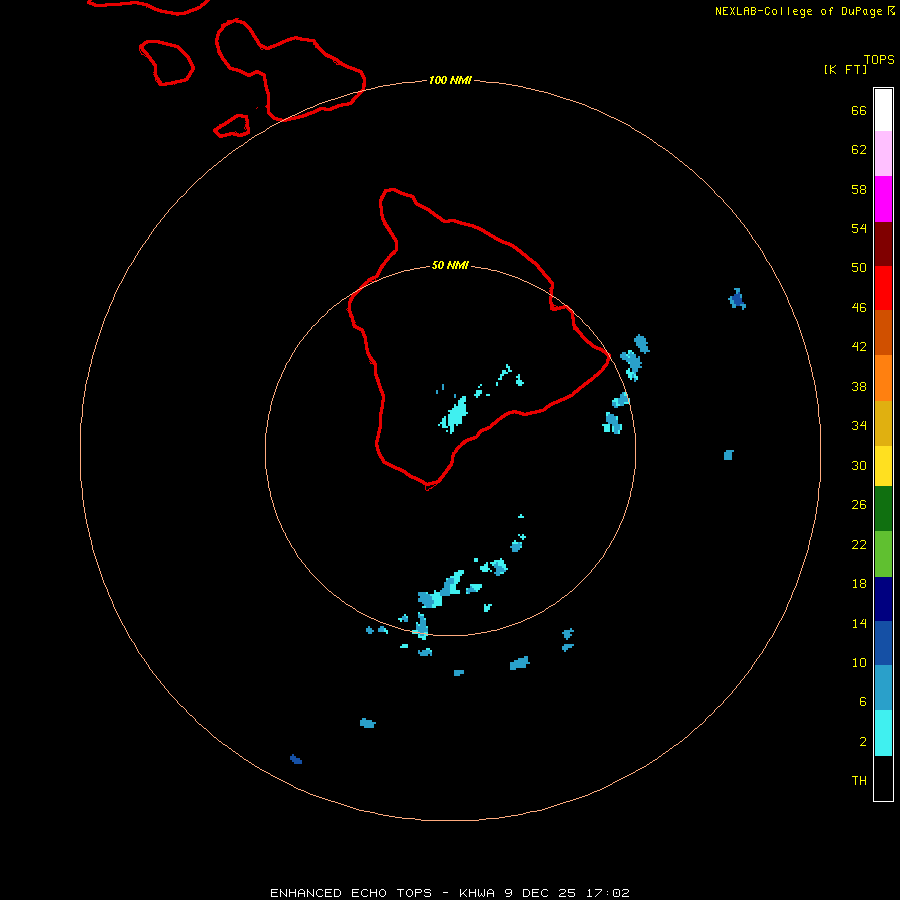This screenshot has width=900, height=900.
Task: Click the light green 22 legend band
Action: pos(883,554)
